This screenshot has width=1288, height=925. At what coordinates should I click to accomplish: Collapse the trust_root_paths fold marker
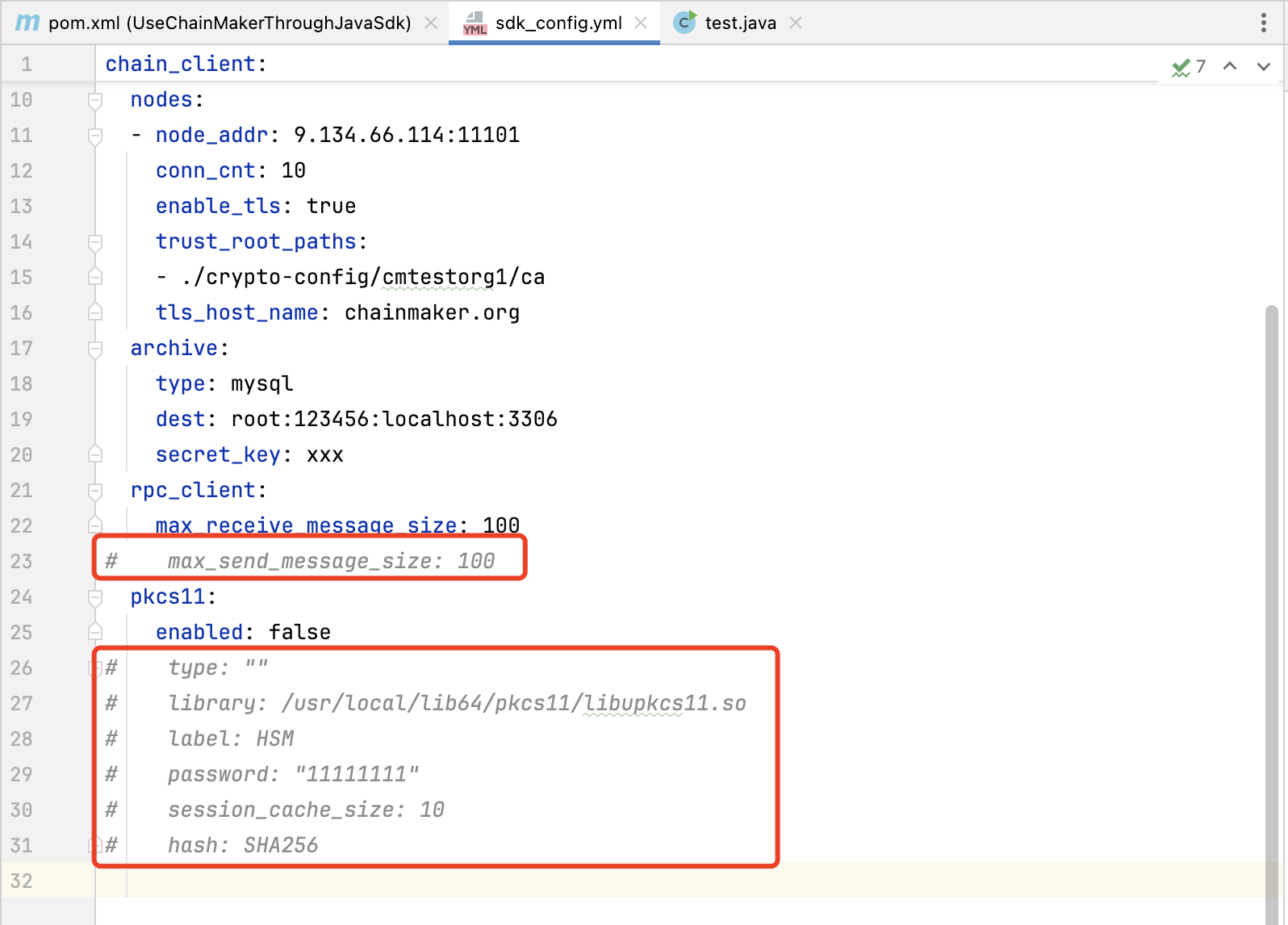click(95, 242)
